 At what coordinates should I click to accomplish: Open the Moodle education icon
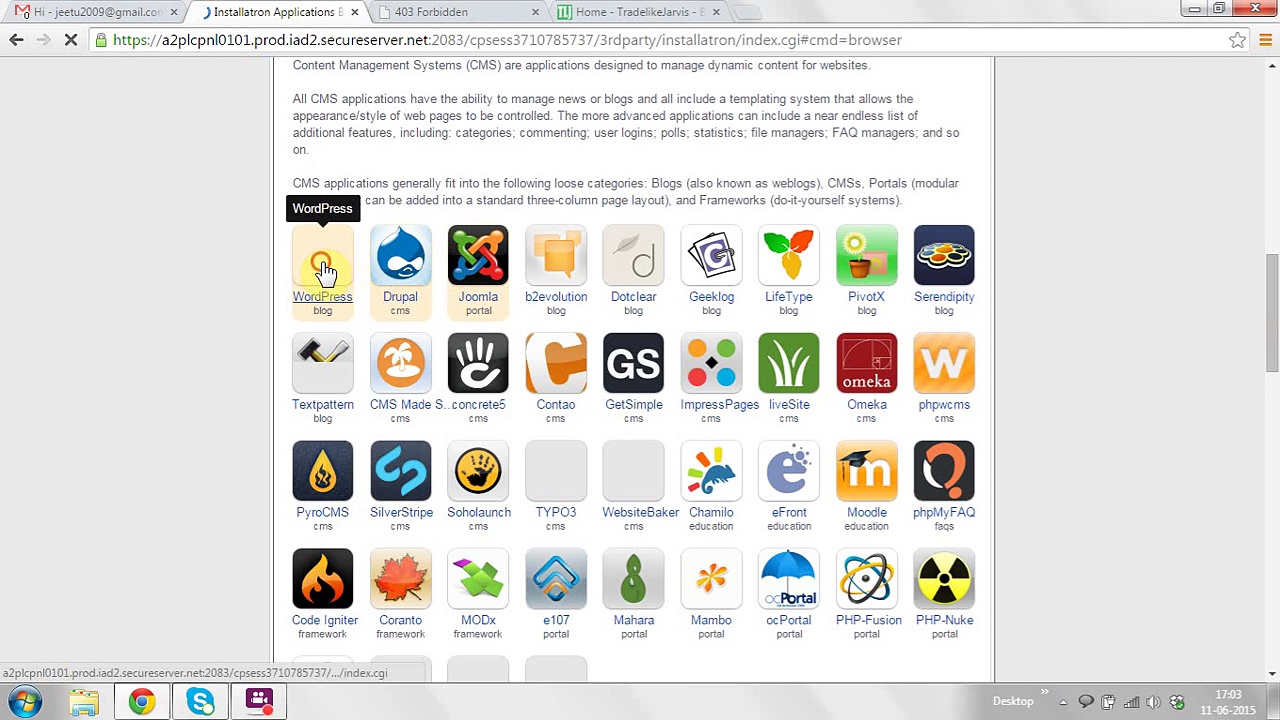tap(866, 472)
